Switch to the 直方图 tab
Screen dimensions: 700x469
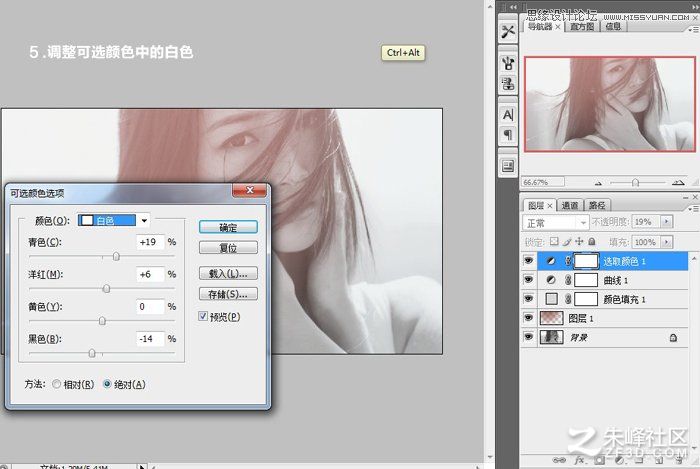[582, 27]
